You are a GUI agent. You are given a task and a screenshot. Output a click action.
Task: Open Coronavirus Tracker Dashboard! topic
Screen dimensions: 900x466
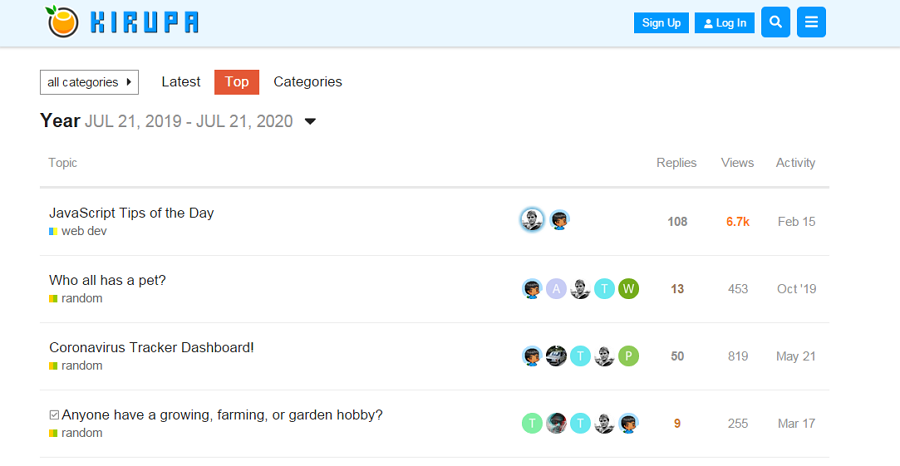click(152, 347)
